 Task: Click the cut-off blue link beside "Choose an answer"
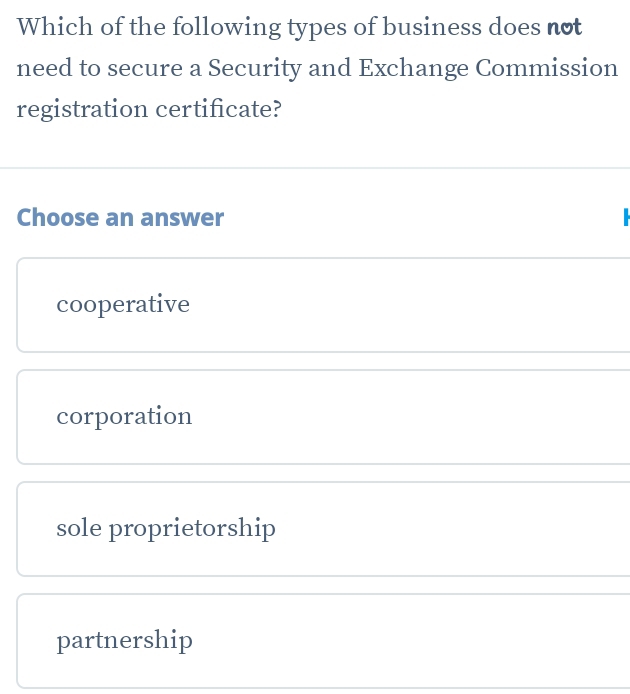click(x=625, y=218)
